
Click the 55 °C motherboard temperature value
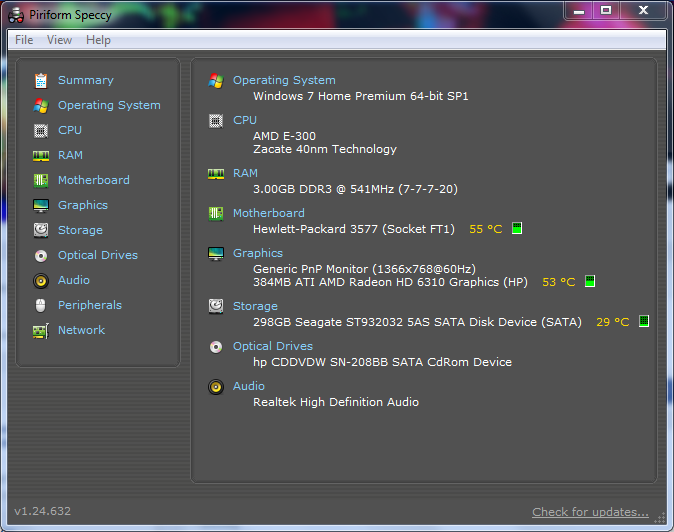click(486, 229)
